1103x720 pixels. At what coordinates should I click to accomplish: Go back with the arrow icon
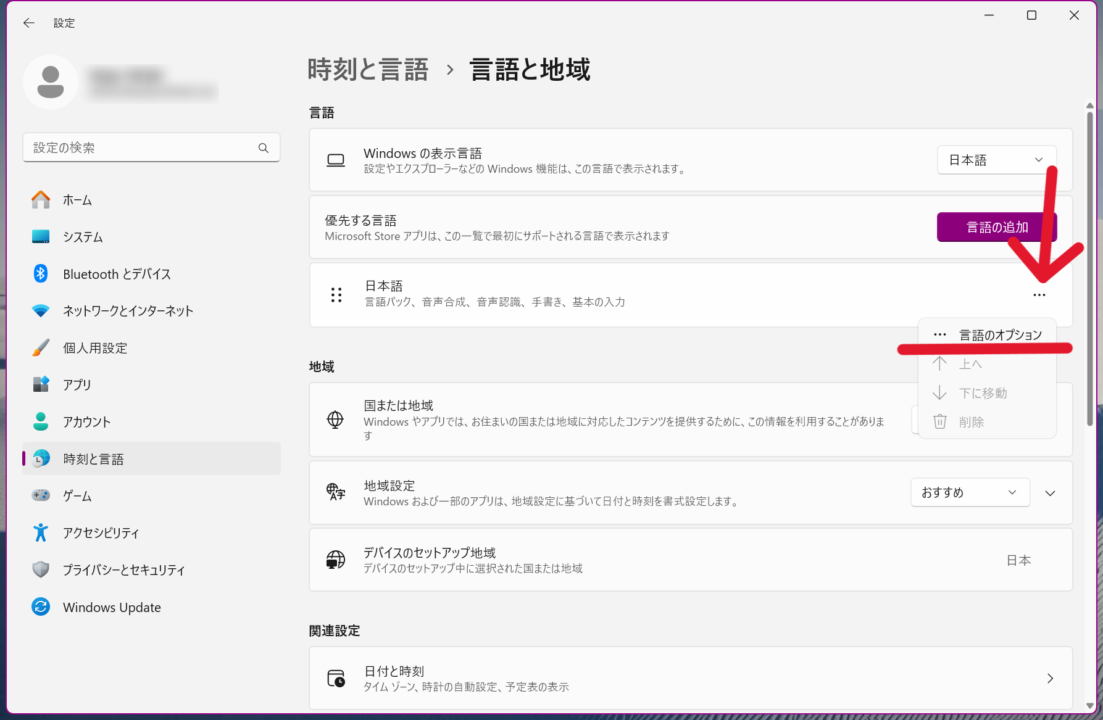coord(28,22)
